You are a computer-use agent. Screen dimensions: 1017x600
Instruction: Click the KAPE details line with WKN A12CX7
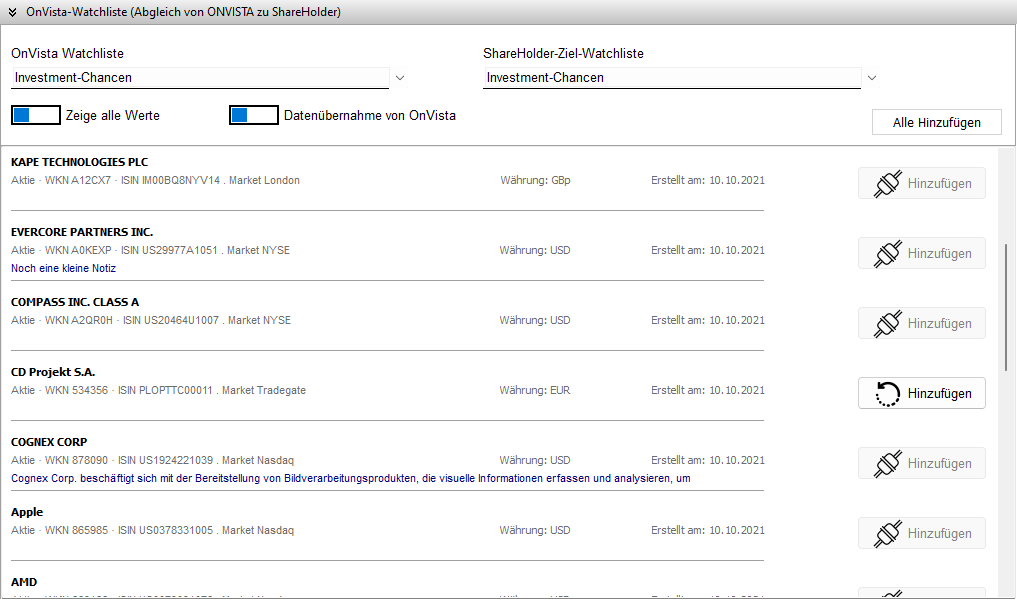[155, 180]
